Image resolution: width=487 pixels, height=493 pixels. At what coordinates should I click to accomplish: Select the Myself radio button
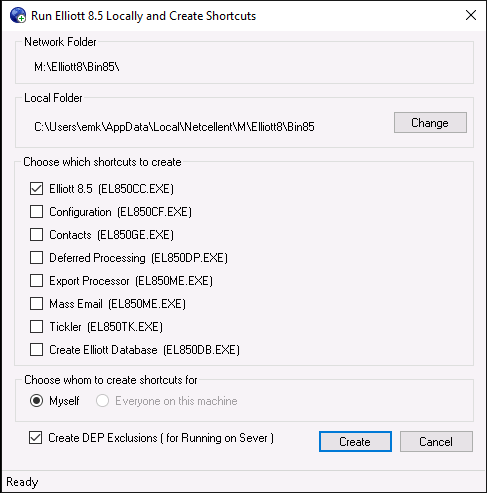tap(36, 401)
